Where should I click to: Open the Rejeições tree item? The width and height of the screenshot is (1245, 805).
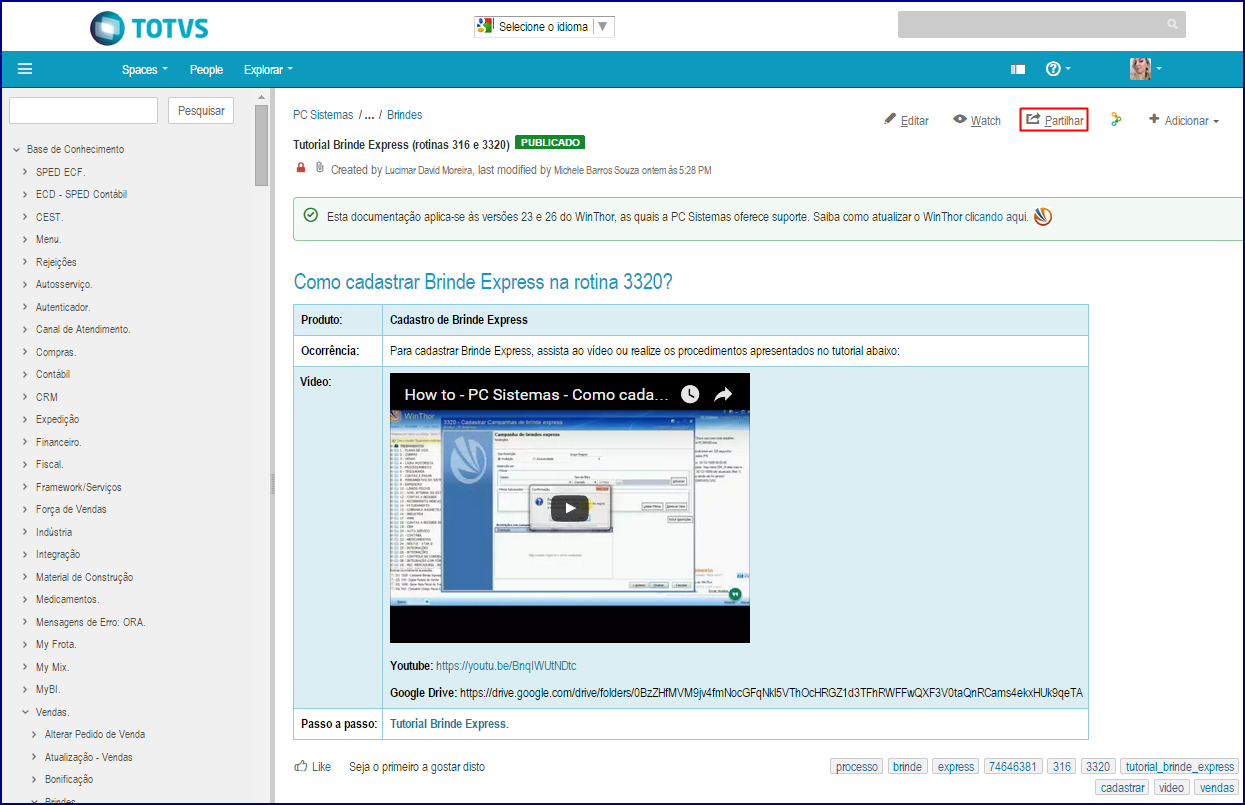pos(56,262)
